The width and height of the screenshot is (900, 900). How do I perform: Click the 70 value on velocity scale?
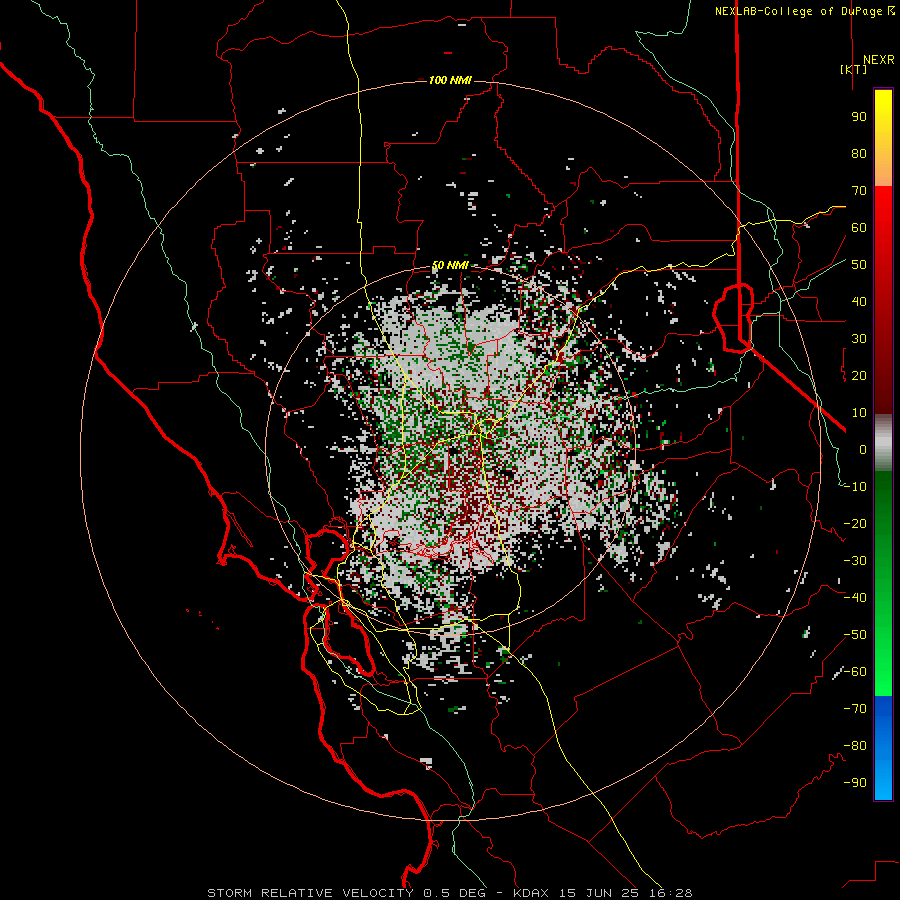pos(859,191)
